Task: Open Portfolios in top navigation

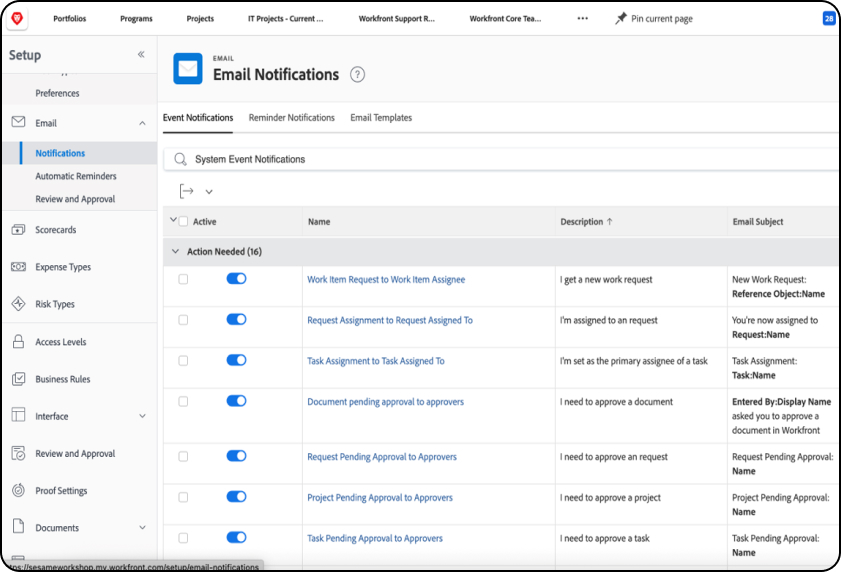Action: (70, 18)
